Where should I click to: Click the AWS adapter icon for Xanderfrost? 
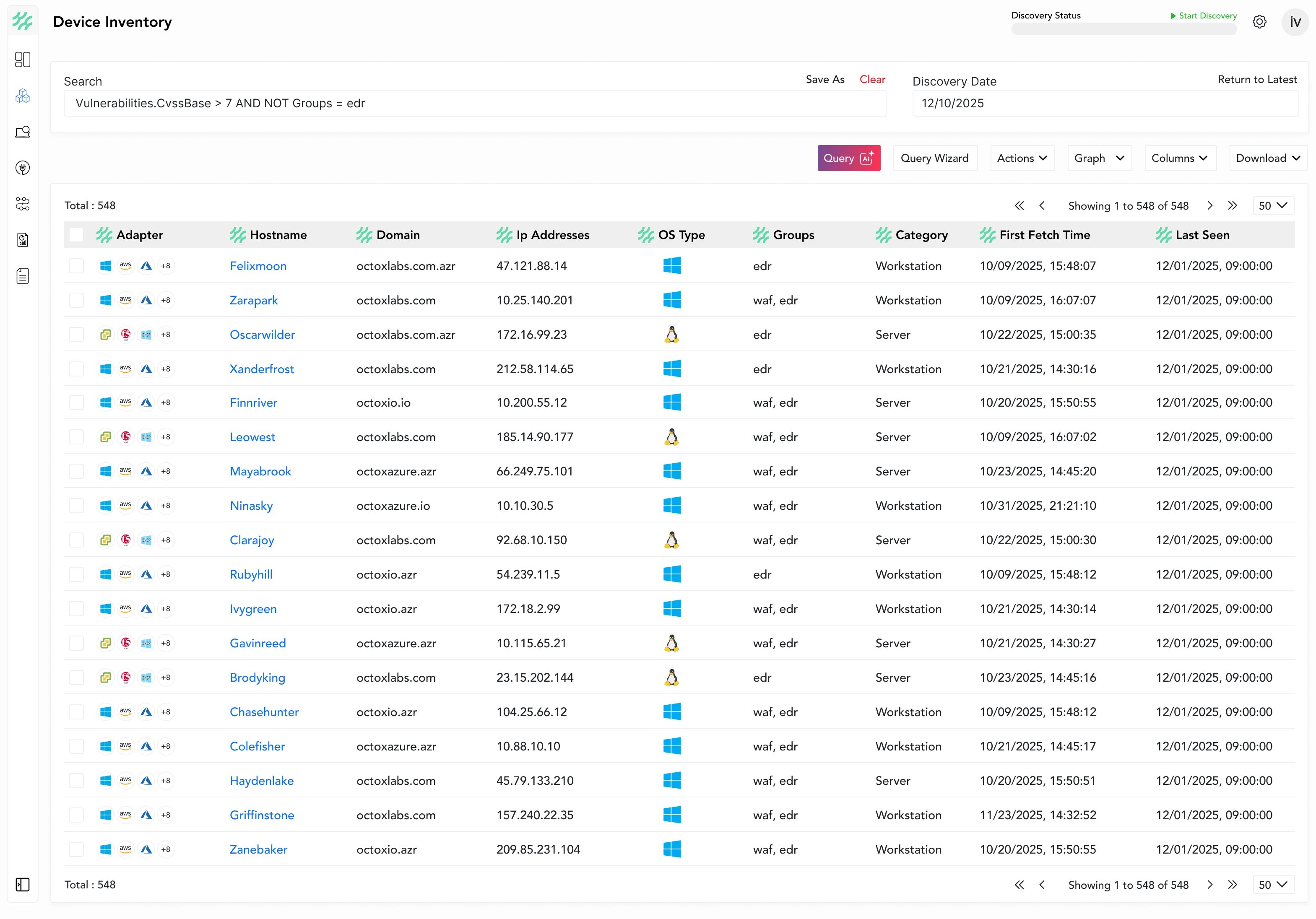click(x=125, y=369)
